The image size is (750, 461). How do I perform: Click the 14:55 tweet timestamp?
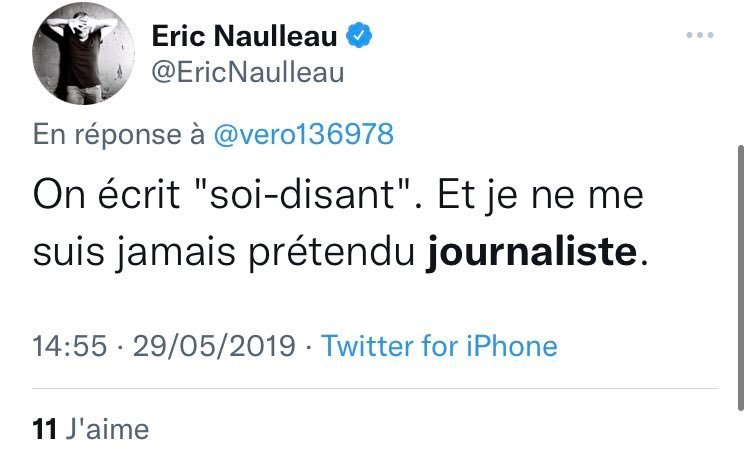(67, 346)
